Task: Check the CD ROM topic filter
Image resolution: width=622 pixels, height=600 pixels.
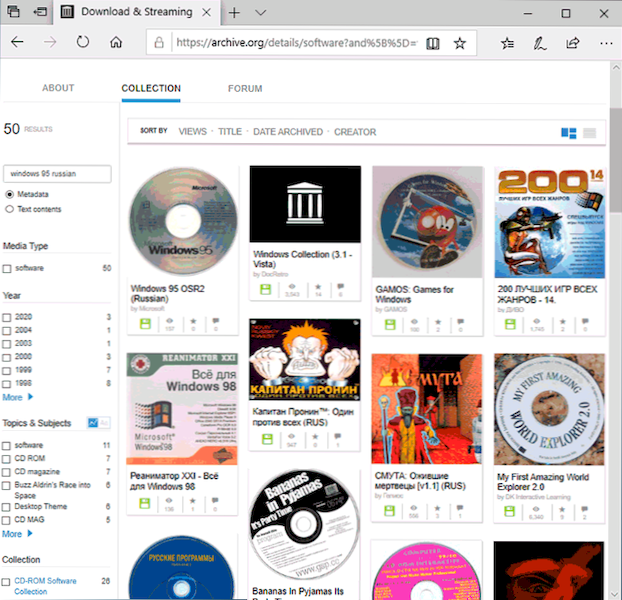Action: click(6, 459)
